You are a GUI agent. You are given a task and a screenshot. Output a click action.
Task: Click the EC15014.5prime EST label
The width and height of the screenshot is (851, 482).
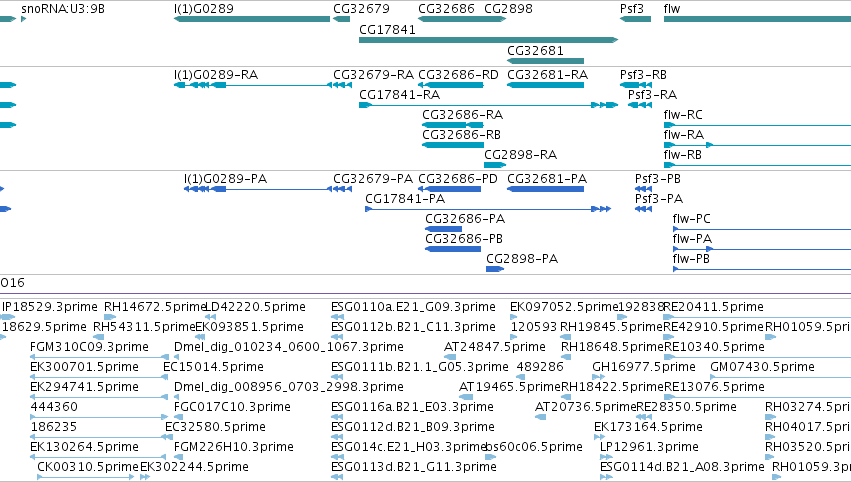click(x=213, y=367)
